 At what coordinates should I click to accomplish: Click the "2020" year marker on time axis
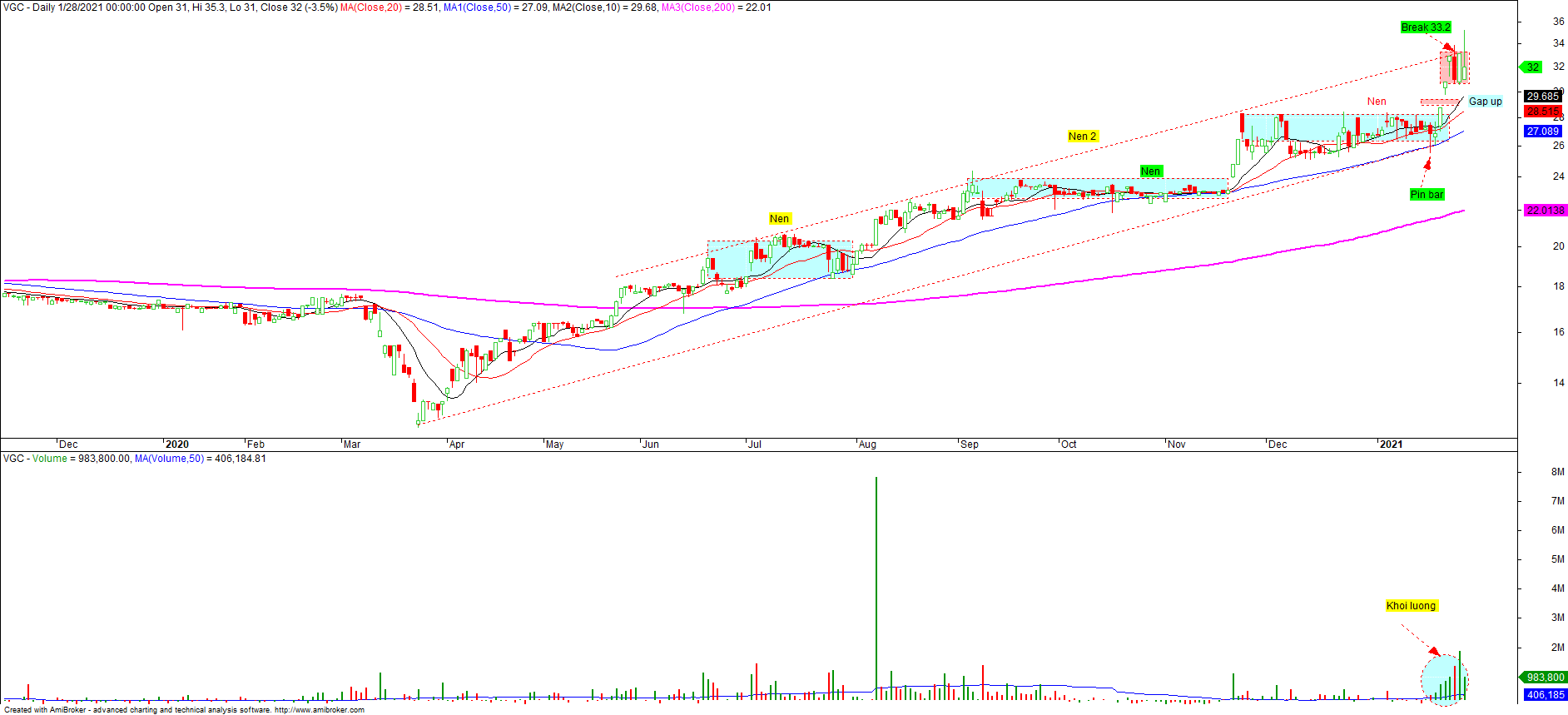176,444
